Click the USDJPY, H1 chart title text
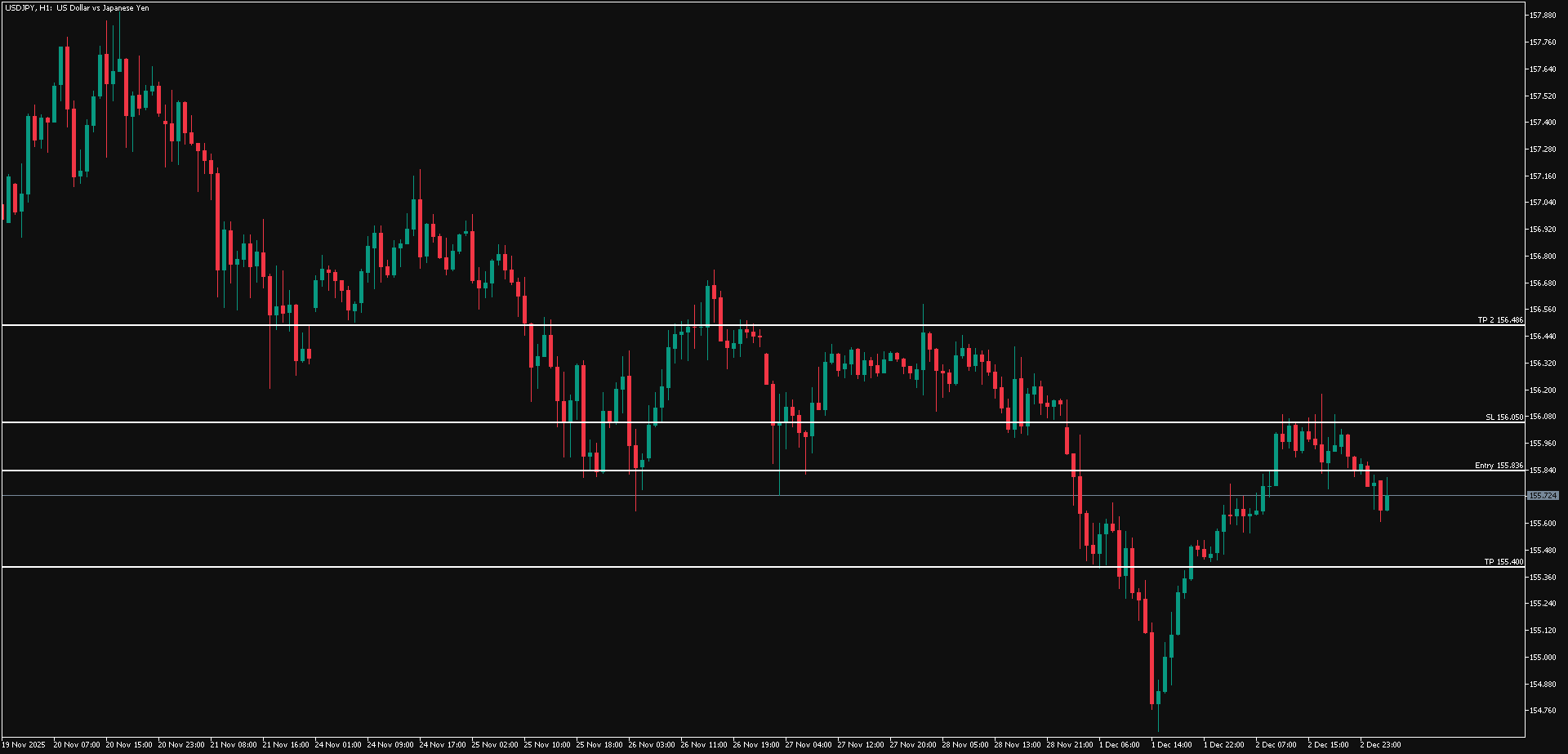 click(77, 8)
